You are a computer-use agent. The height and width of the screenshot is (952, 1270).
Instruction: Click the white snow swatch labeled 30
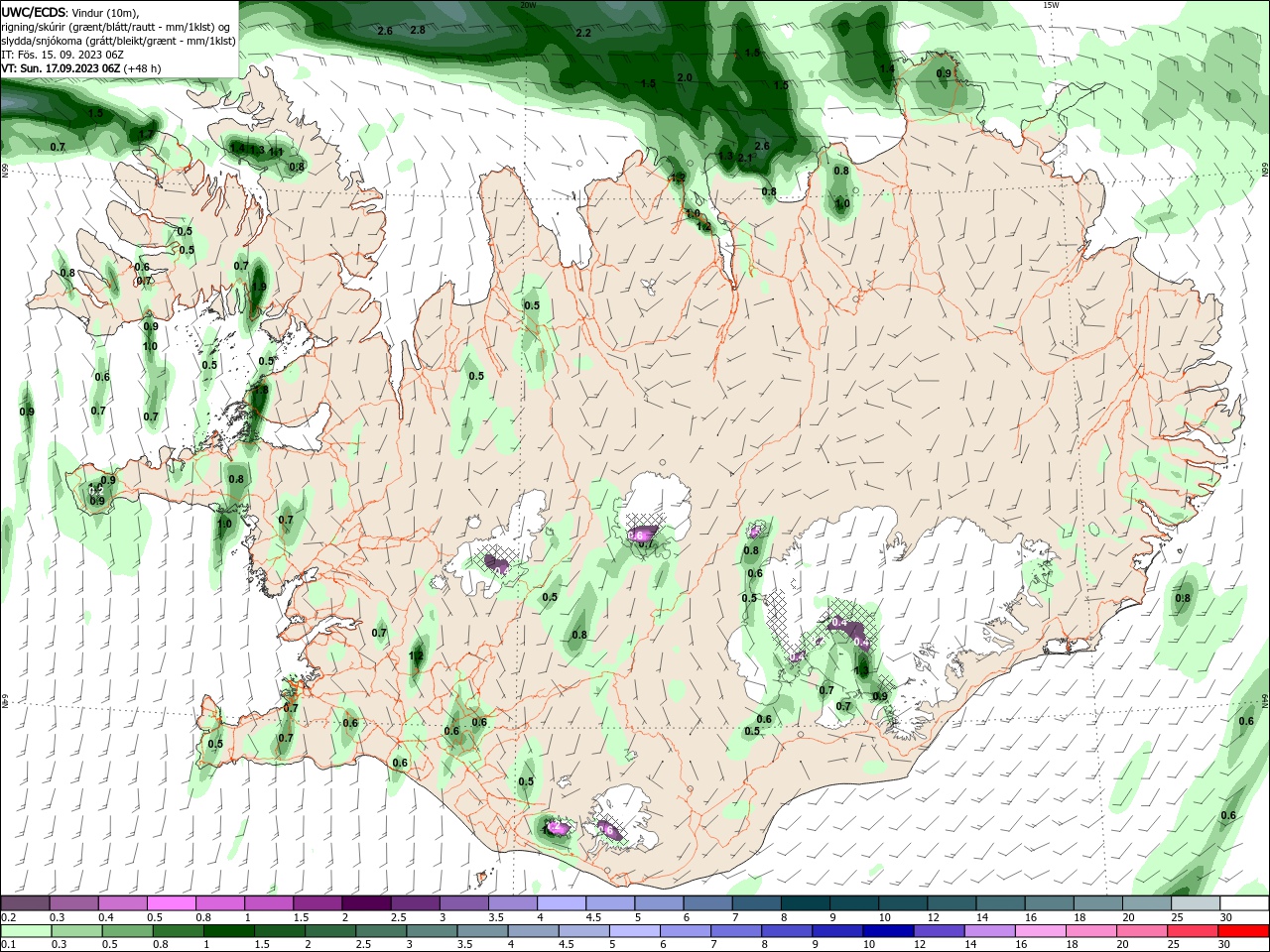pyautogui.click(x=1244, y=903)
